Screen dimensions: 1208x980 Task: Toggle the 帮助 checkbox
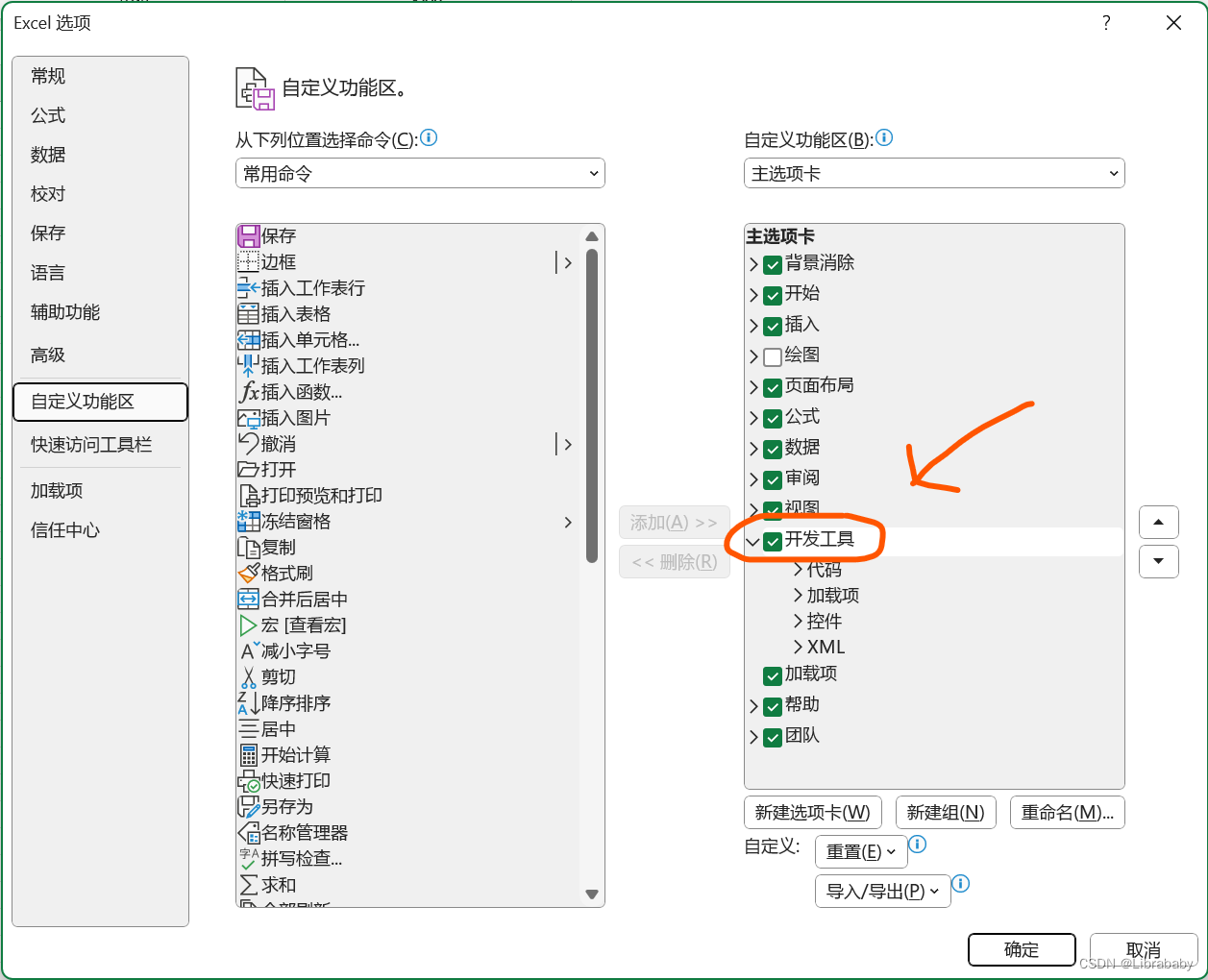[773, 707]
